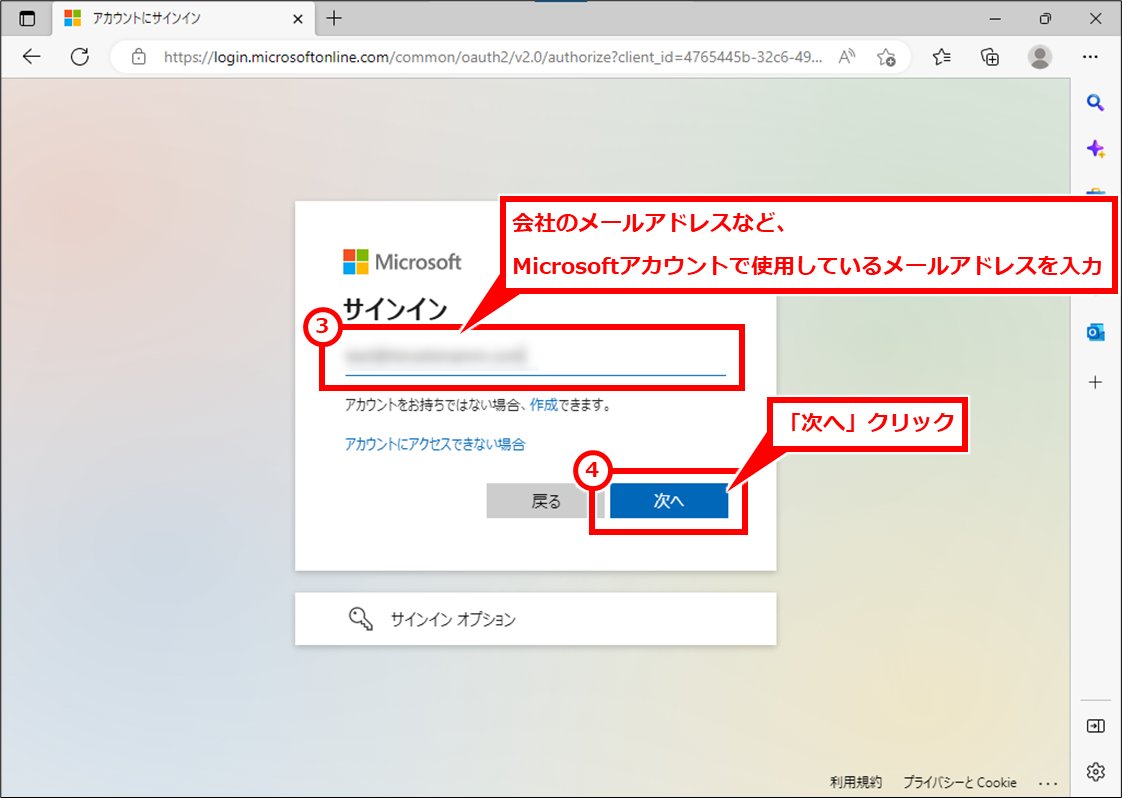This screenshot has width=1123, height=798.
Task: Add this page to favorites
Action: (x=886, y=57)
